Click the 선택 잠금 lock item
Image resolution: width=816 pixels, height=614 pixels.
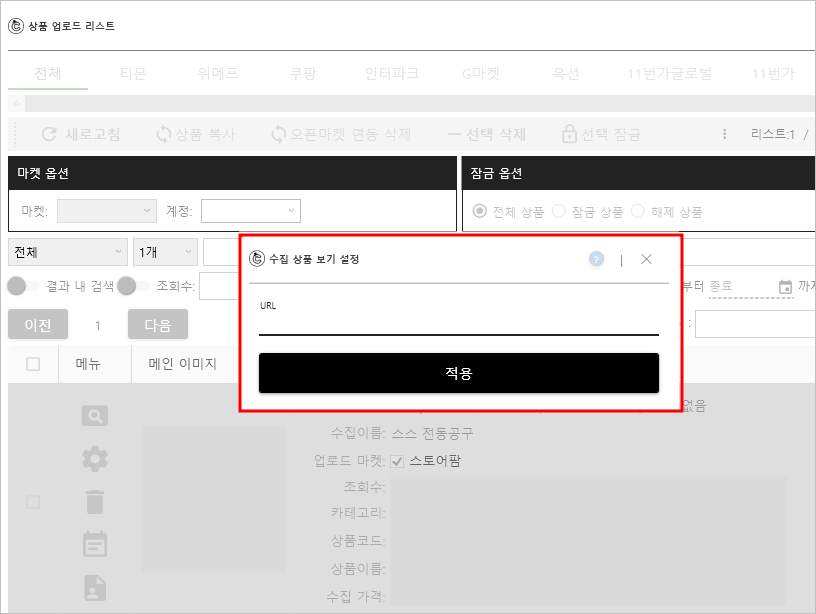click(x=601, y=134)
